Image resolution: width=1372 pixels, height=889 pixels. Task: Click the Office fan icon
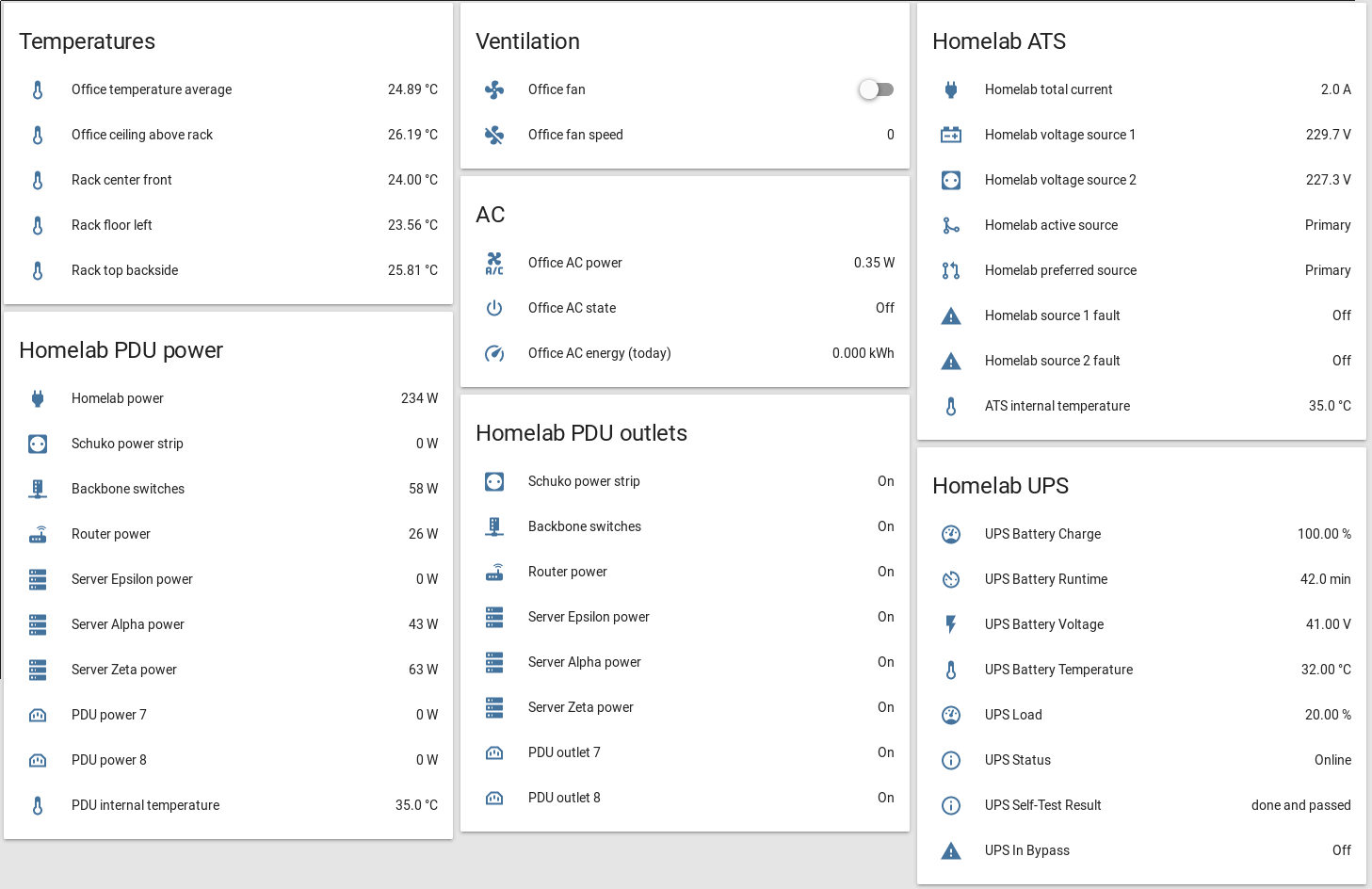coord(494,89)
